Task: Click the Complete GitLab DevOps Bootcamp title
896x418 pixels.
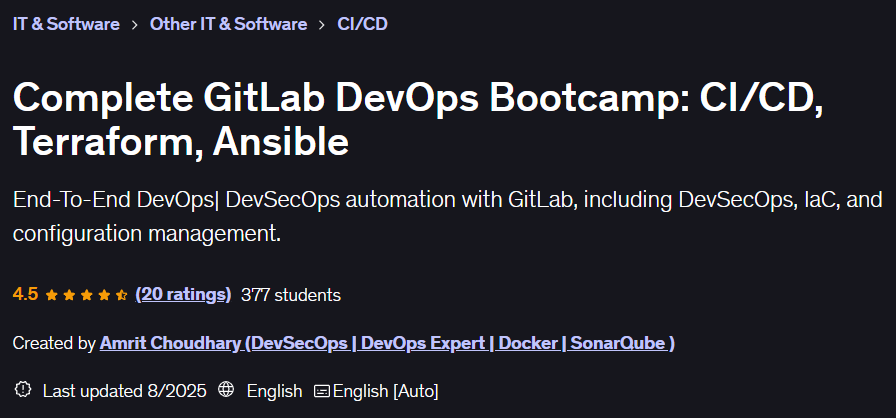Action: click(418, 120)
